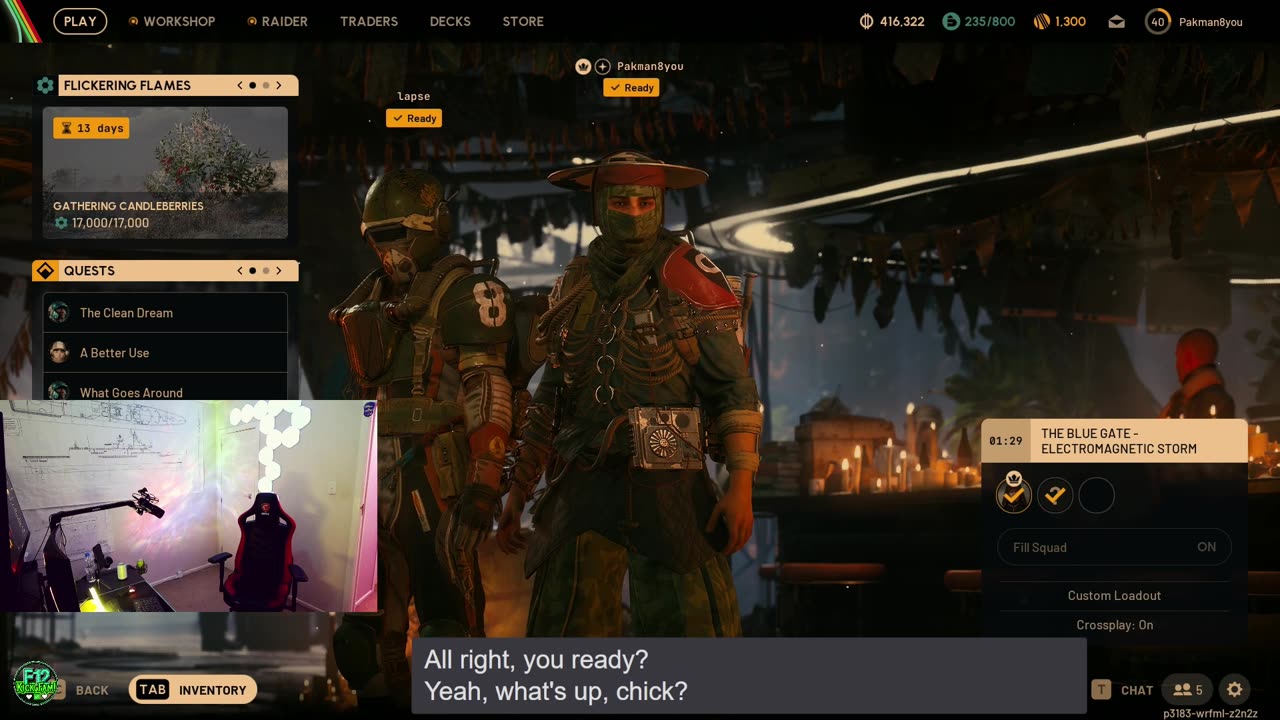This screenshot has width=1280, height=720.
Task: Open the settings gear icon
Action: 1235,689
